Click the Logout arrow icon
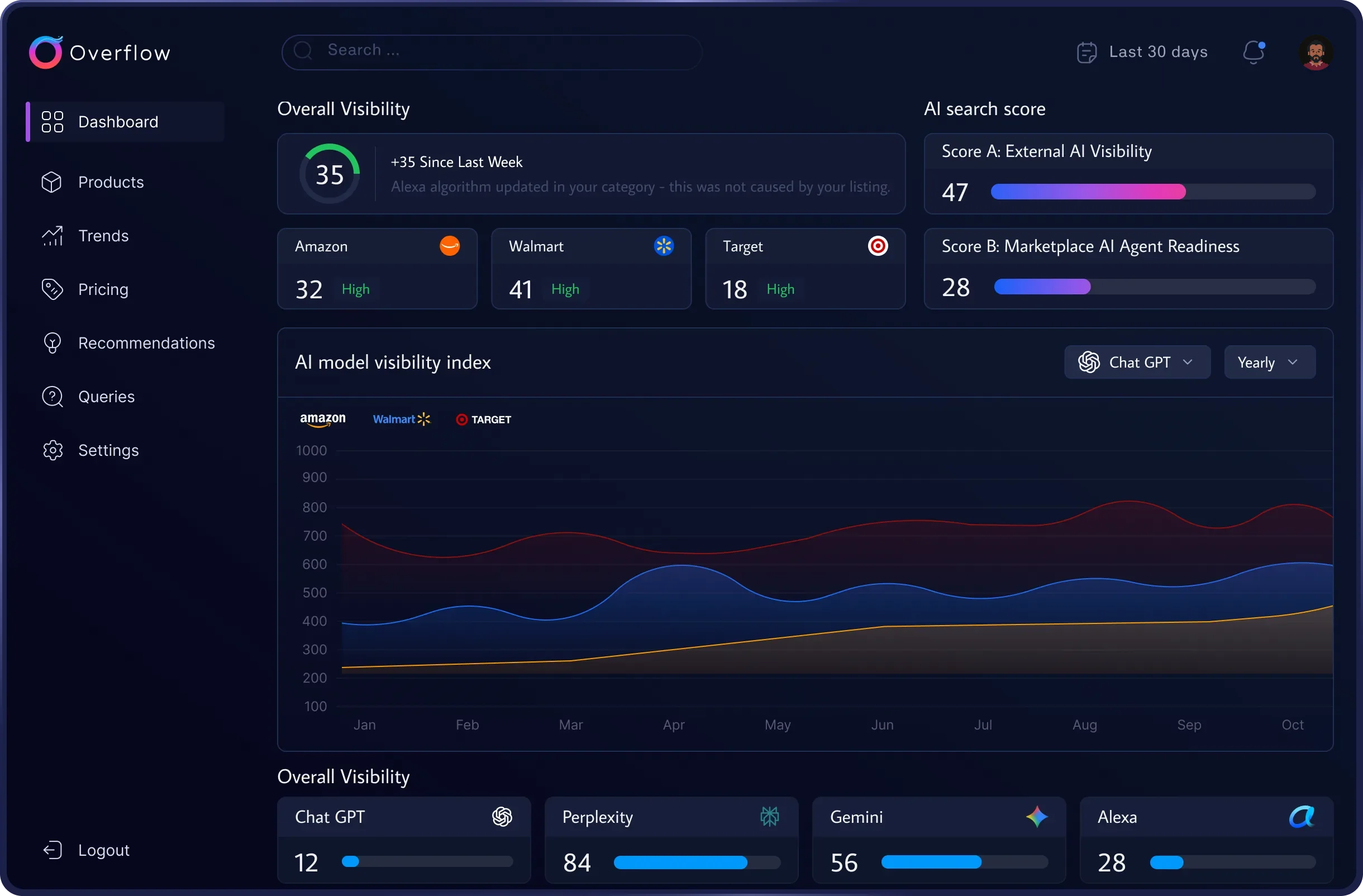Screen dimensions: 1363x896 (x=52, y=850)
